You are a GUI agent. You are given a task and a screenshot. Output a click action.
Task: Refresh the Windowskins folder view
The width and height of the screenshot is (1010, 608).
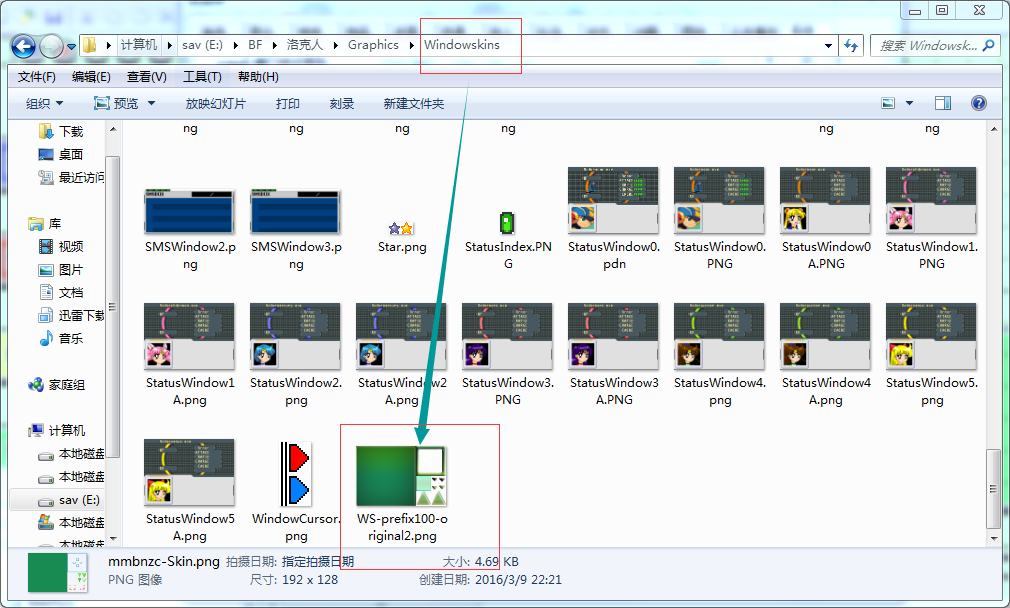851,45
